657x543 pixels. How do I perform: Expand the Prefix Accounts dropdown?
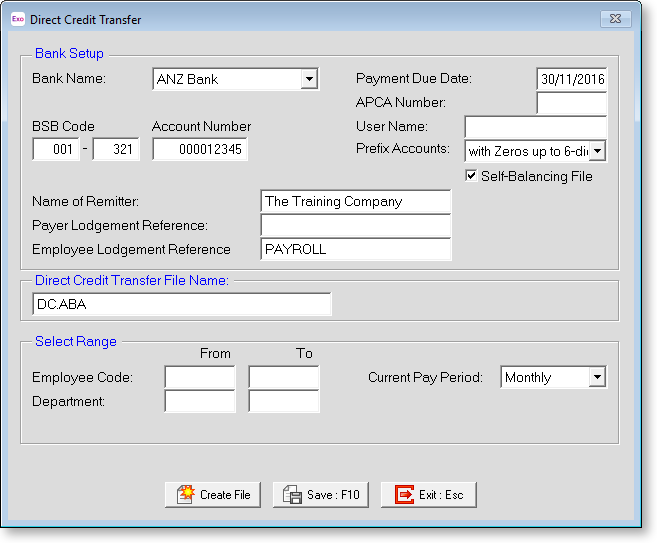597,151
